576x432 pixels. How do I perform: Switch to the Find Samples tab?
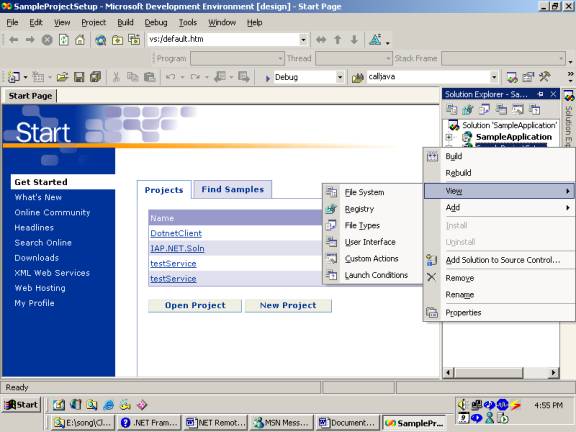[233, 190]
